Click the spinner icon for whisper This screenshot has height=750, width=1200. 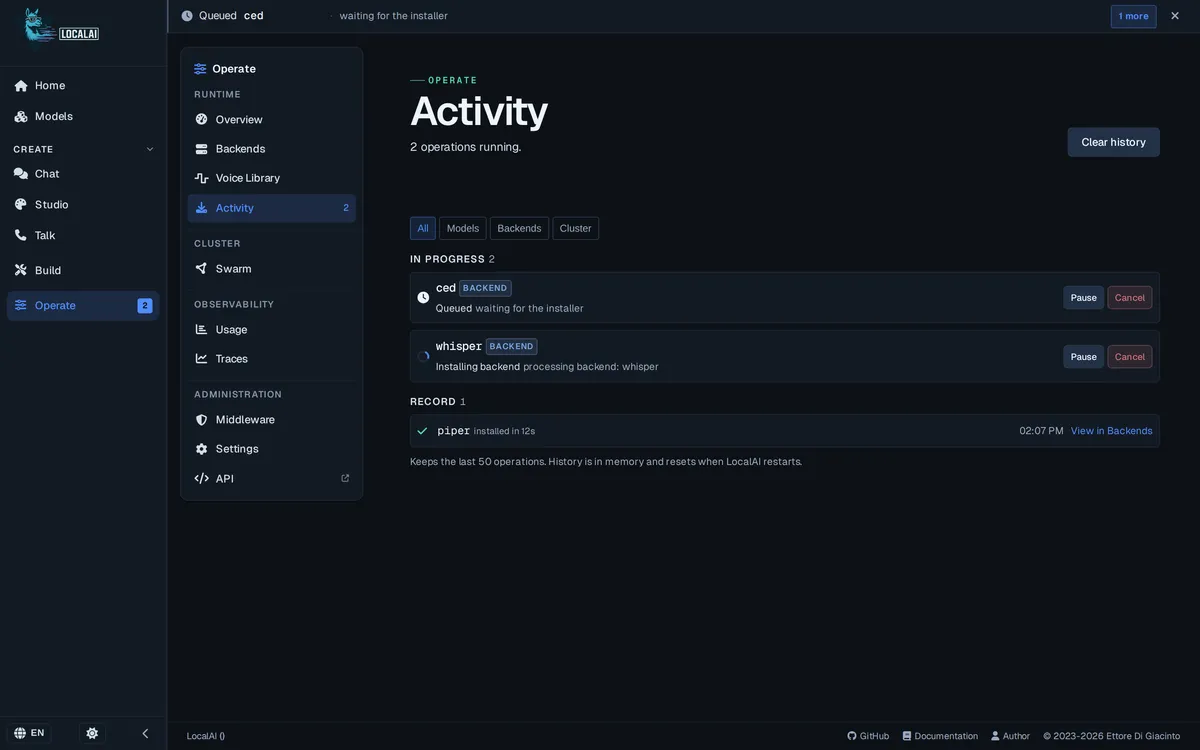pos(423,356)
